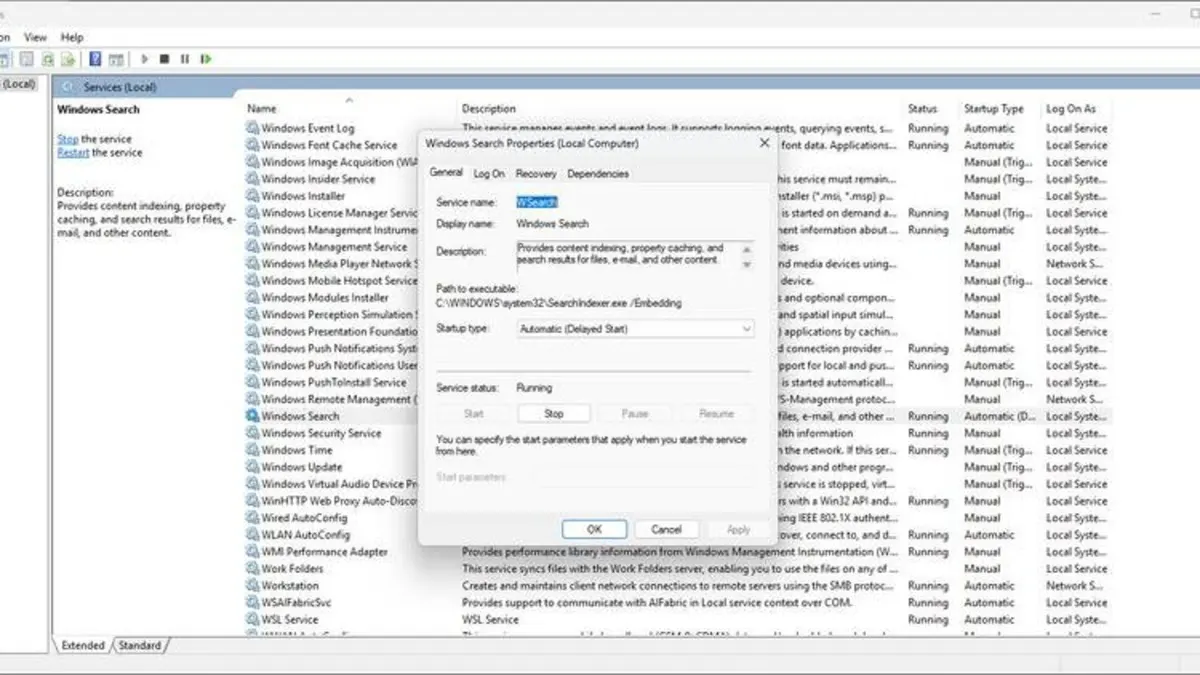Apply changes with the Apply button
The image size is (1200, 675).
click(738, 529)
